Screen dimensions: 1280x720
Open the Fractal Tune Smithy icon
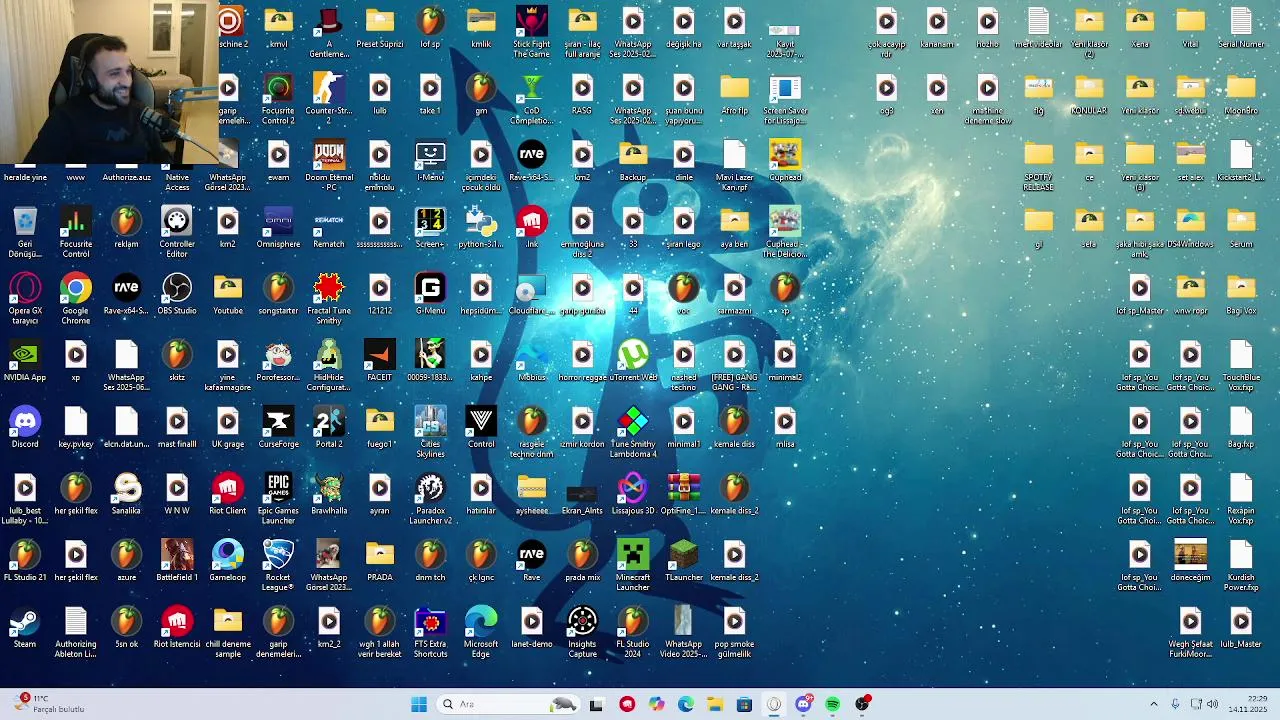329,300
